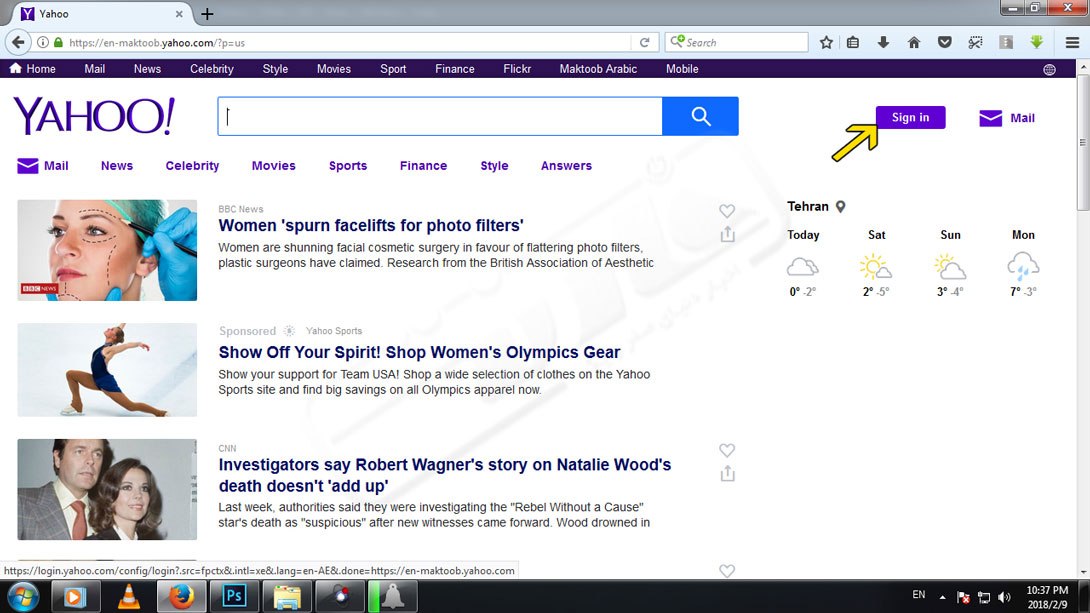Image resolution: width=1090 pixels, height=613 pixels.
Task: Click the EN language indicator in the tray
Action: (x=918, y=595)
